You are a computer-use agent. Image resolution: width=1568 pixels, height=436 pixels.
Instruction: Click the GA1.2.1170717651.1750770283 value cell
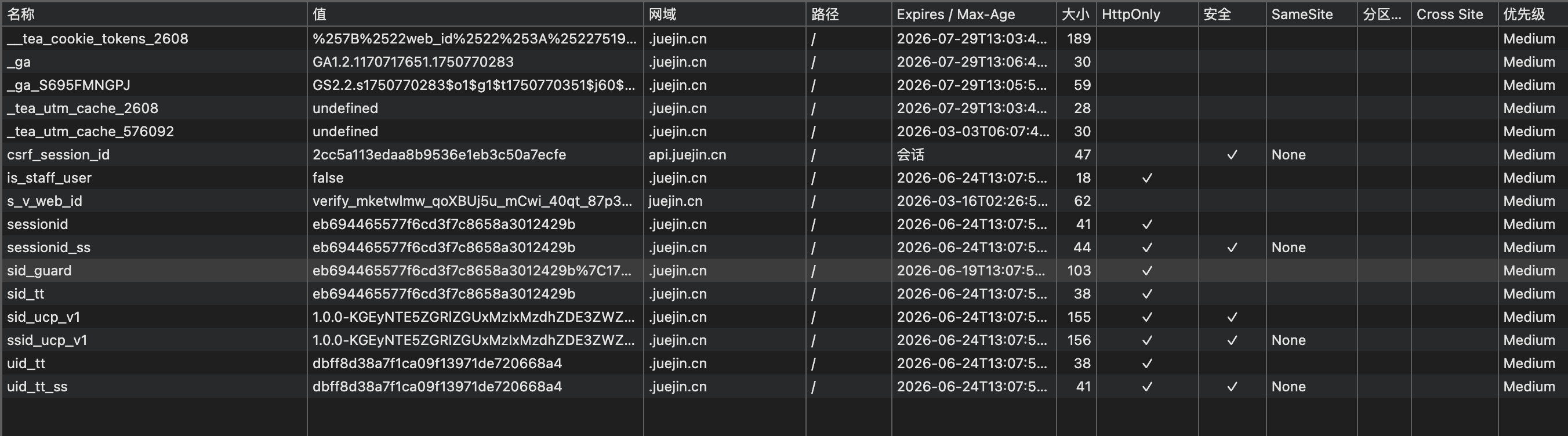(475, 62)
